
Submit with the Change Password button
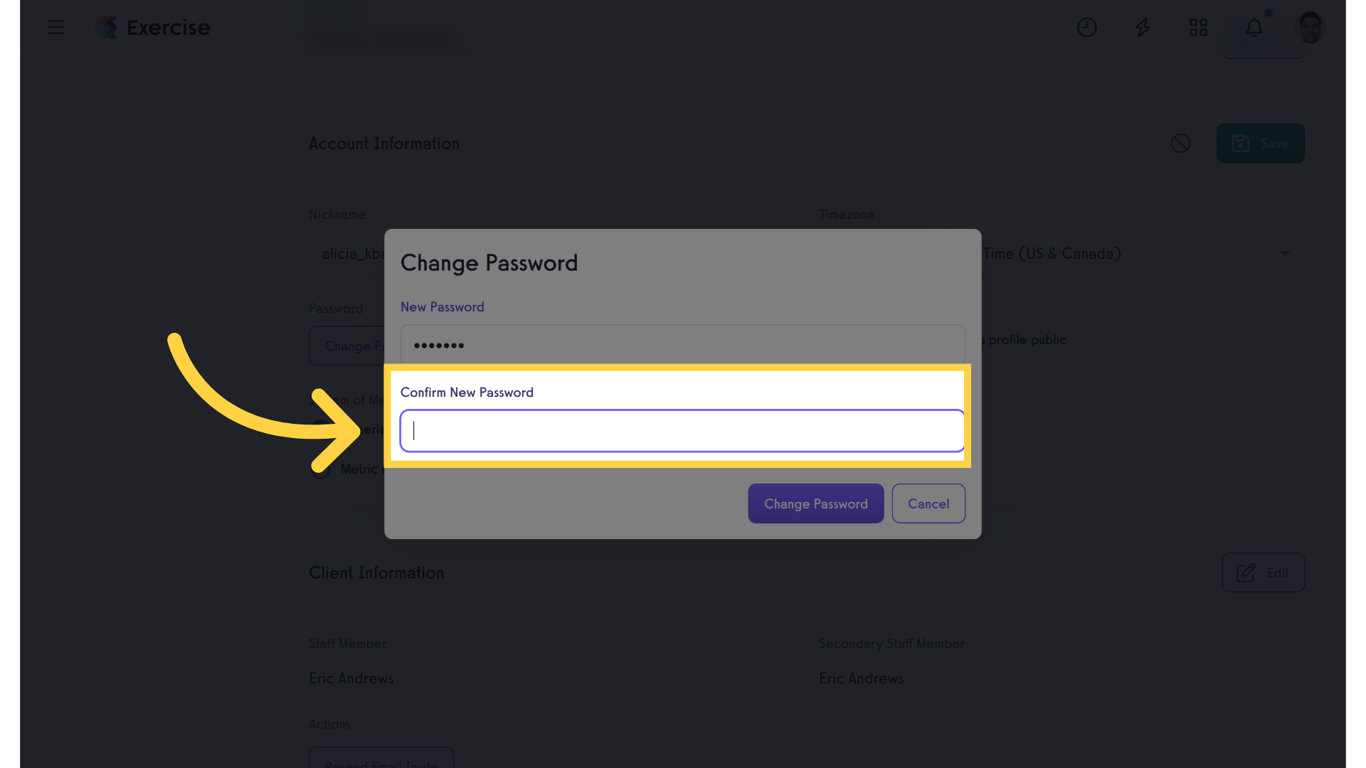coord(815,503)
